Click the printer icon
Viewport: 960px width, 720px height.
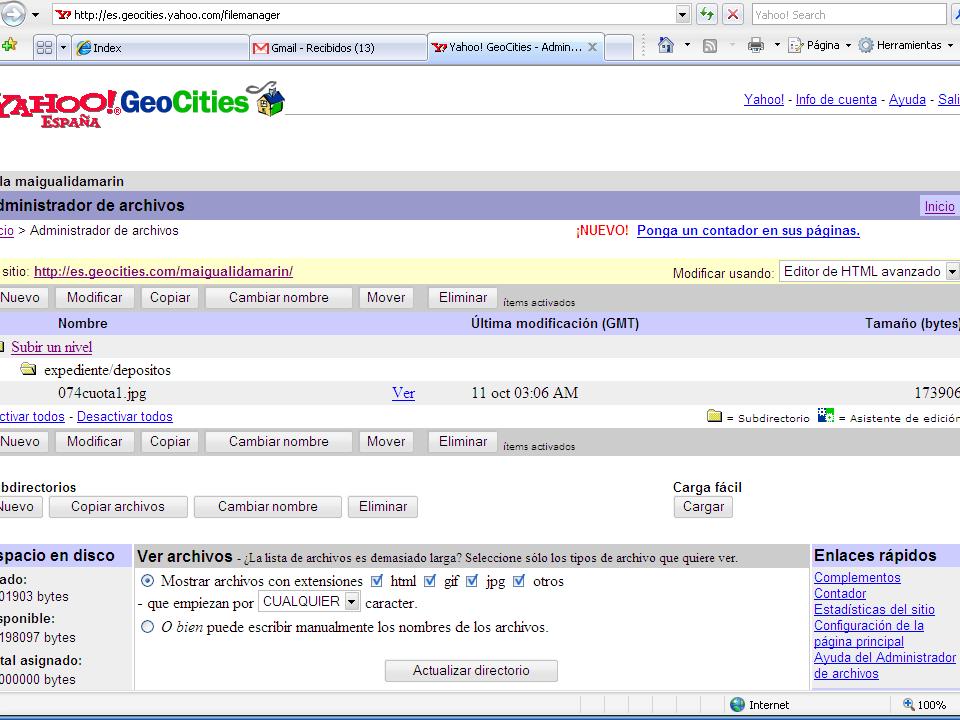756,45
